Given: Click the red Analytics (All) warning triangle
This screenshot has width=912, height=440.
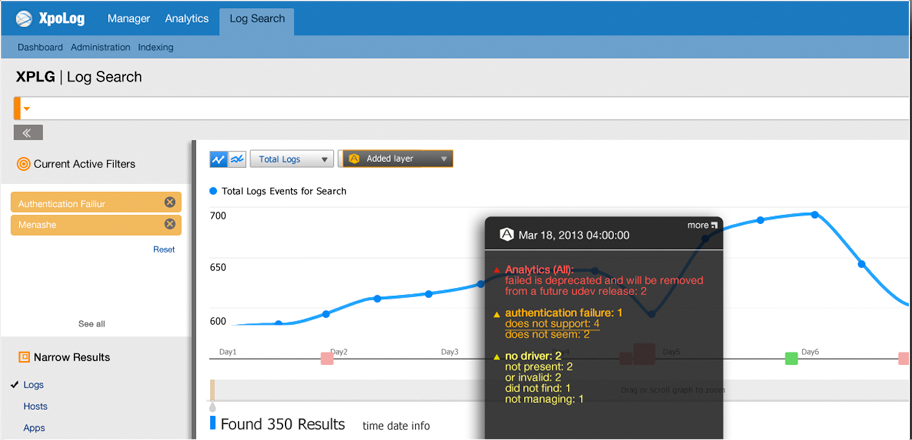Looking at the screenshot, I should [x=496, y=270].
